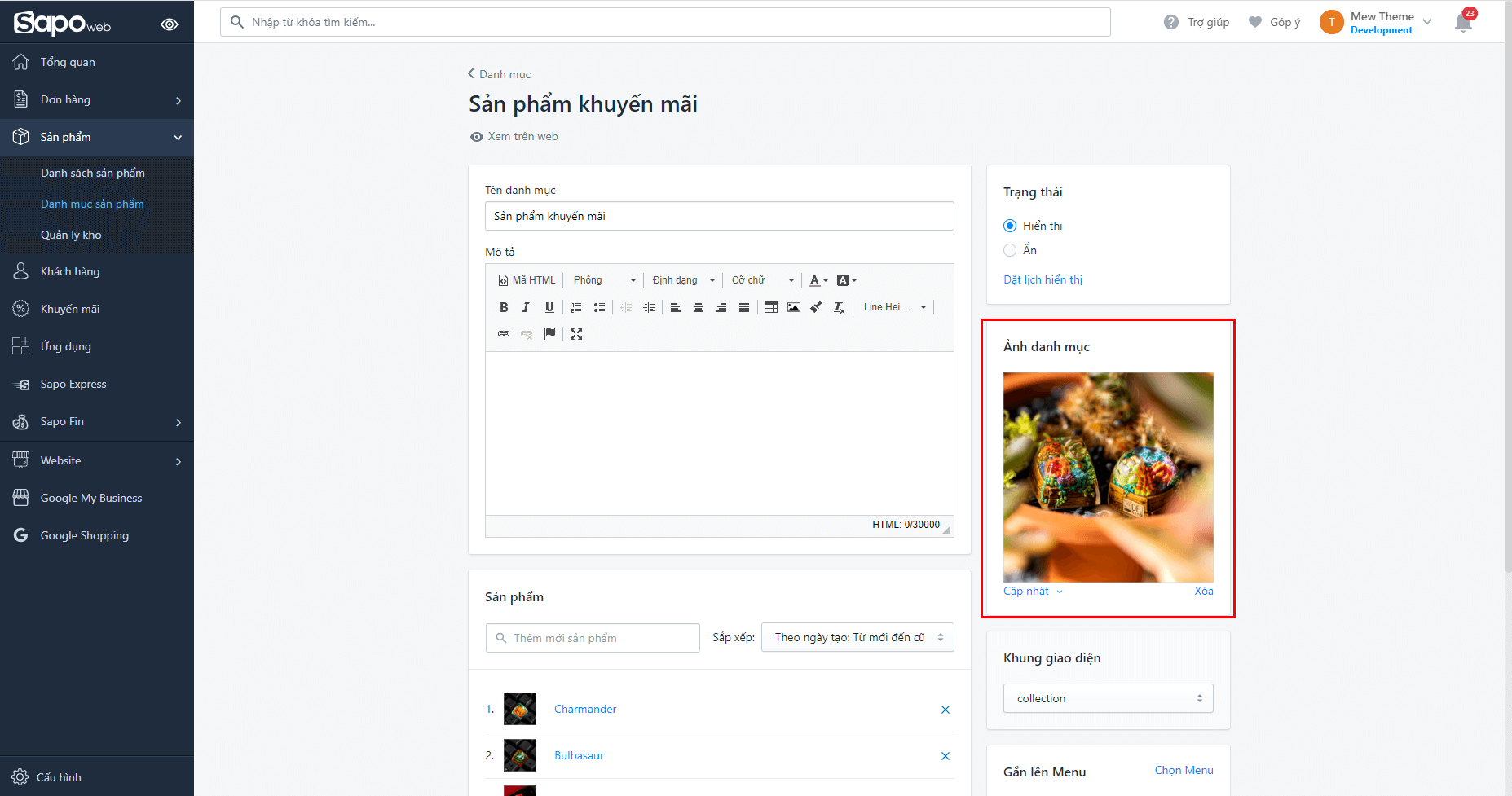
Task: Remove Charmander from the category
Action: [946, 710]
